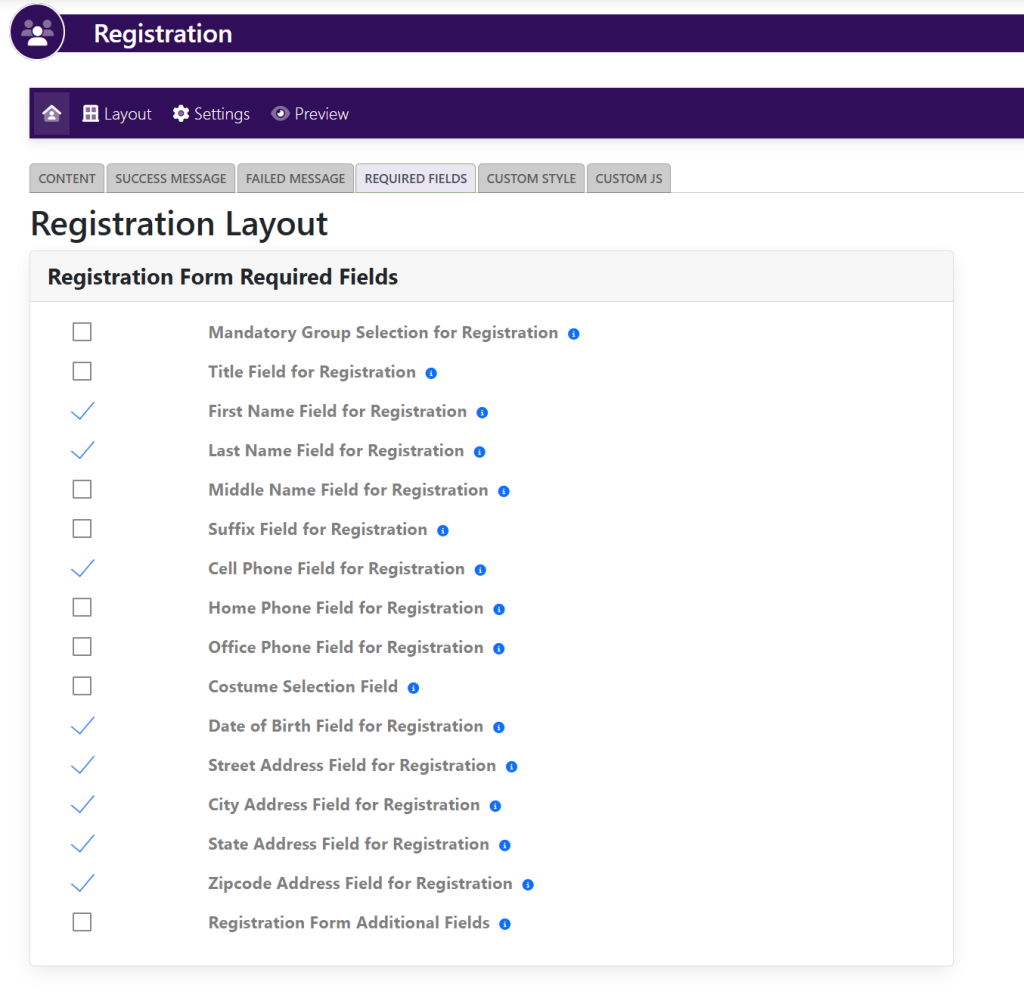Click the Registration users icon in the header
1024x998 pixels.
point(37,33)
